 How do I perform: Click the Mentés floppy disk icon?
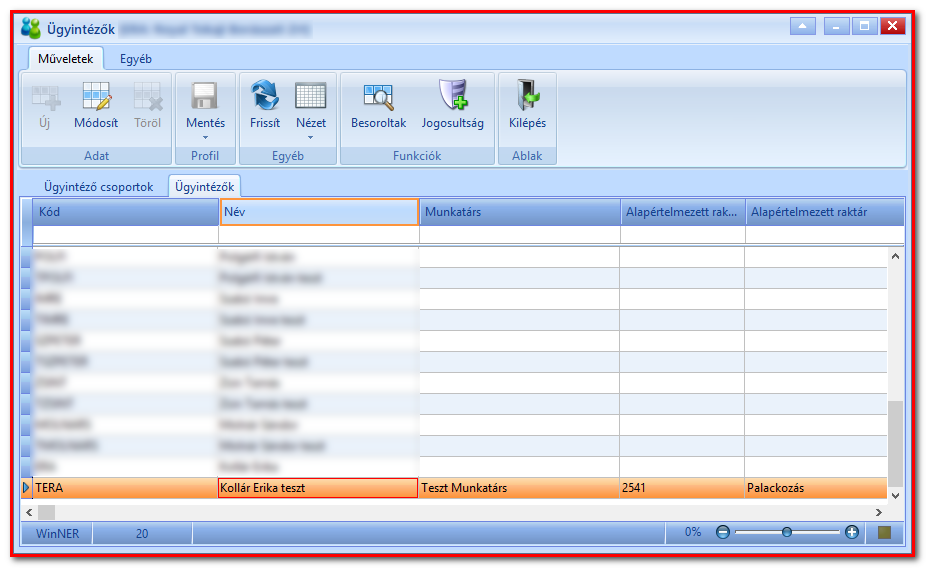tap(205, 96)
